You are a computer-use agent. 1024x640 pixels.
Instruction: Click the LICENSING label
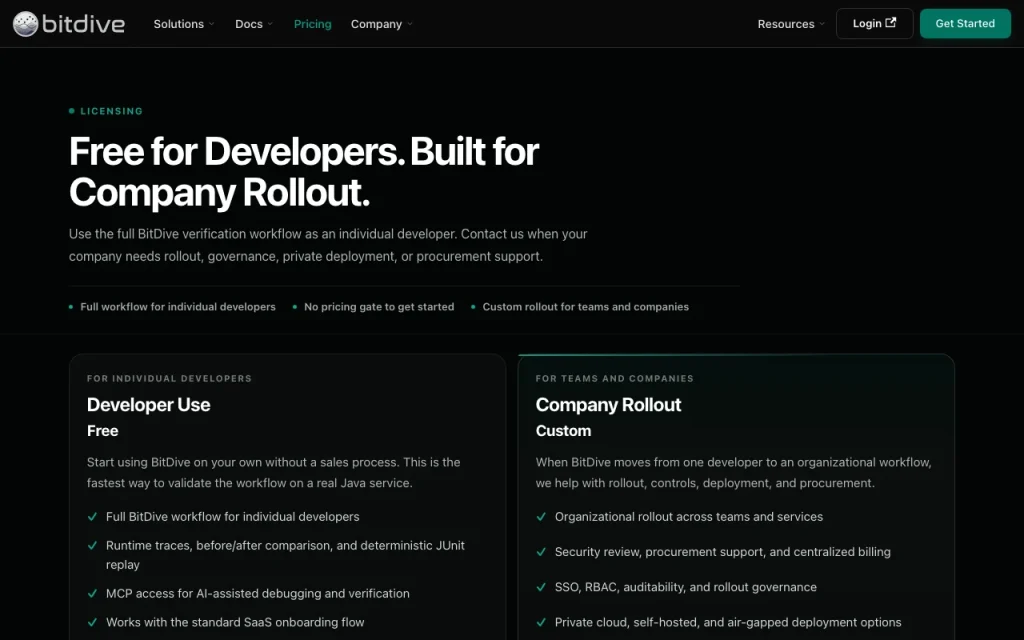(111, 111)
